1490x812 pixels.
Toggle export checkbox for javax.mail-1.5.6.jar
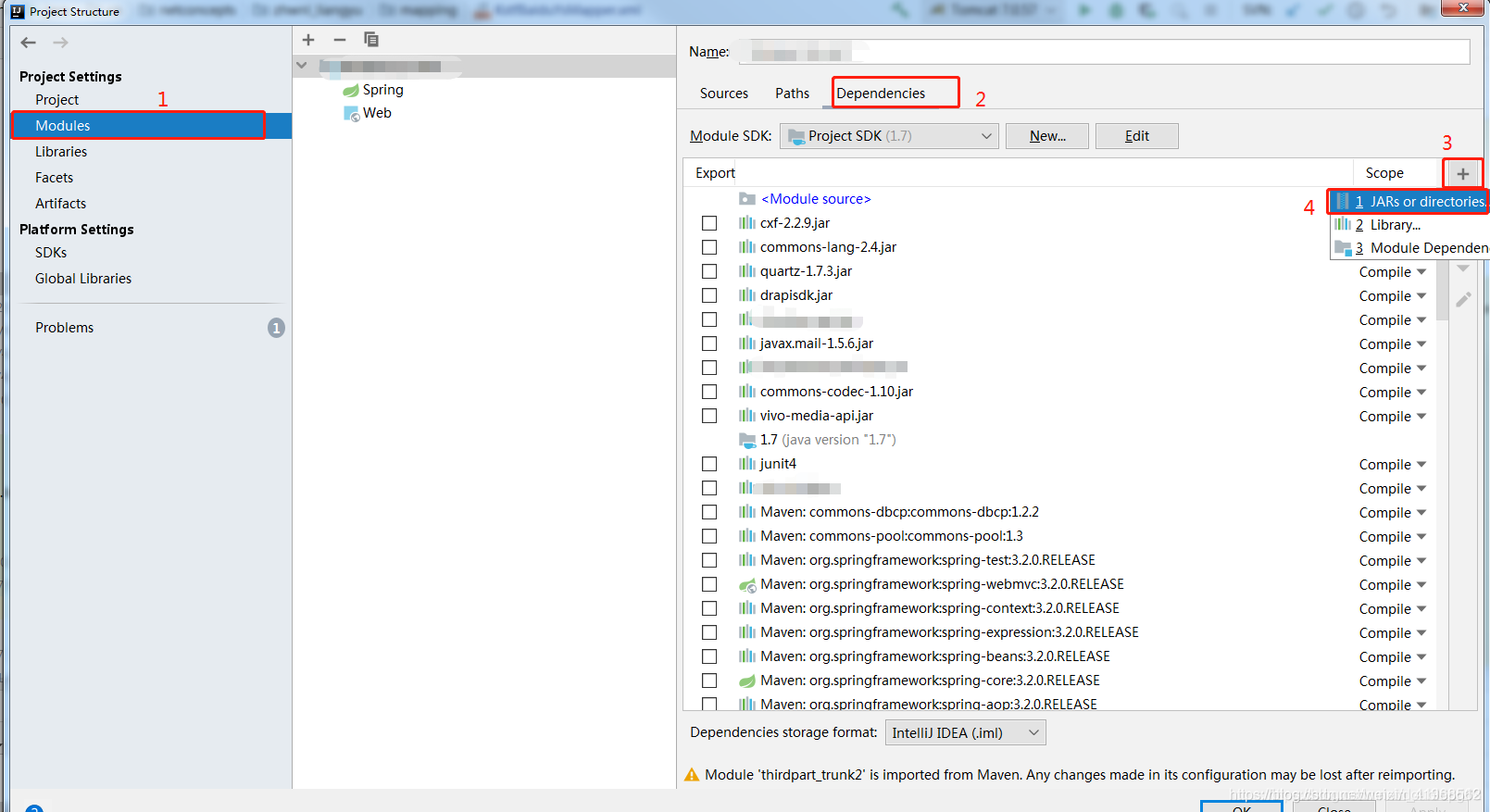[709, 344]
